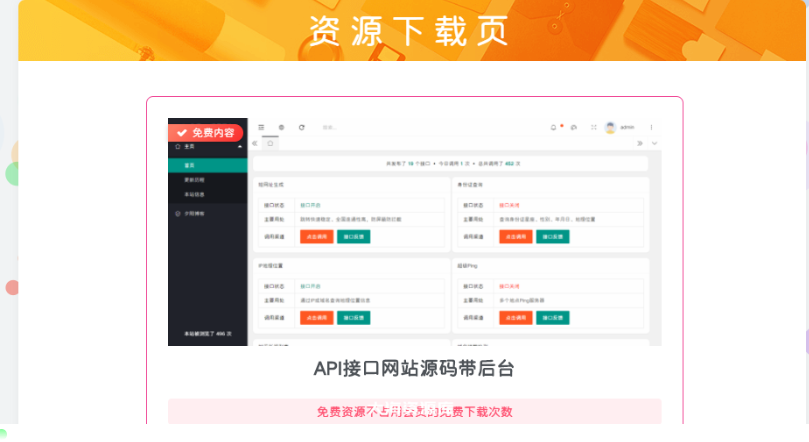Click the double-left arrow on the tab bar

[255, 143]
